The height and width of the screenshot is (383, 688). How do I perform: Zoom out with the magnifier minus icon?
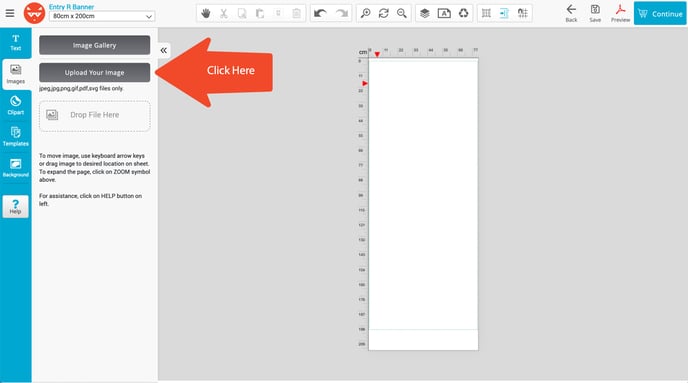(x=401, y=14)
